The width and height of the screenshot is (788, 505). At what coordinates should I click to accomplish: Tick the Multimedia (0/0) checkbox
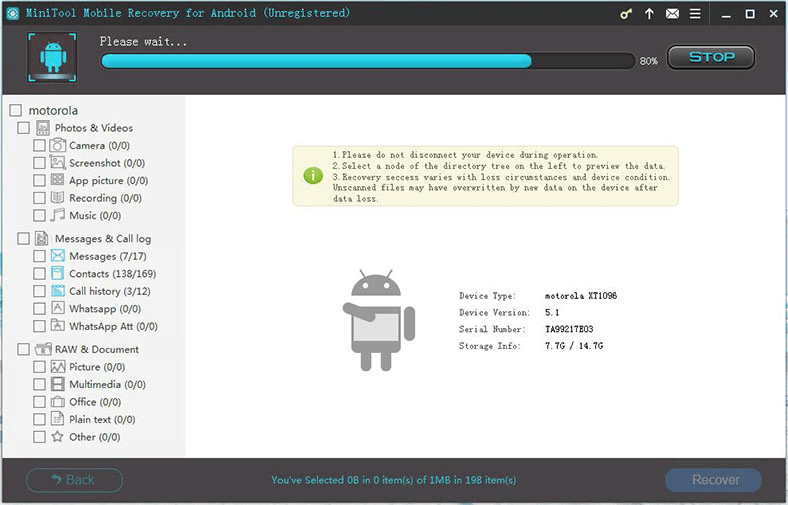pyautogui.click(x=39, y=384)
